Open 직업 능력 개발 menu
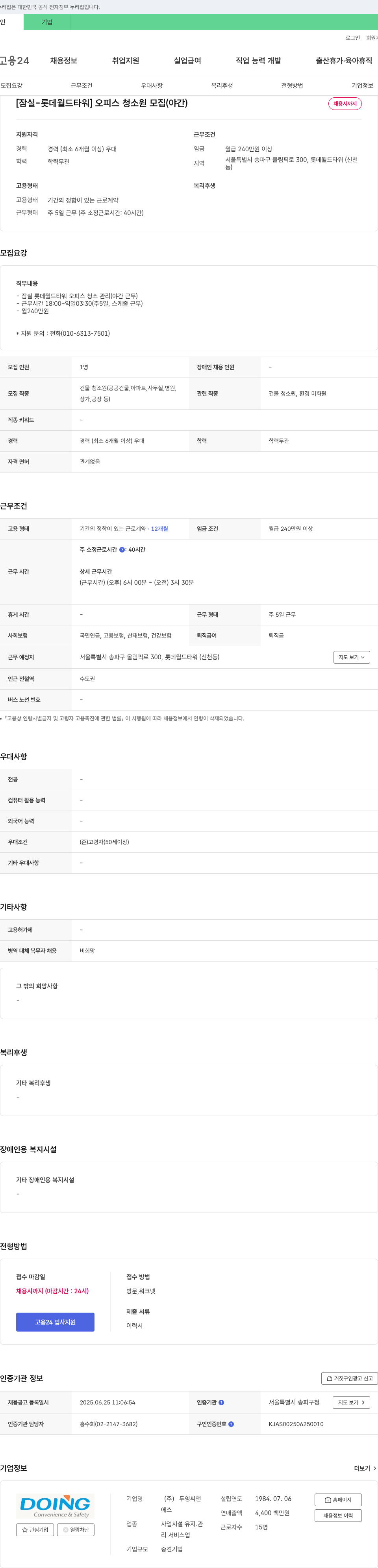 click(258, 60)
